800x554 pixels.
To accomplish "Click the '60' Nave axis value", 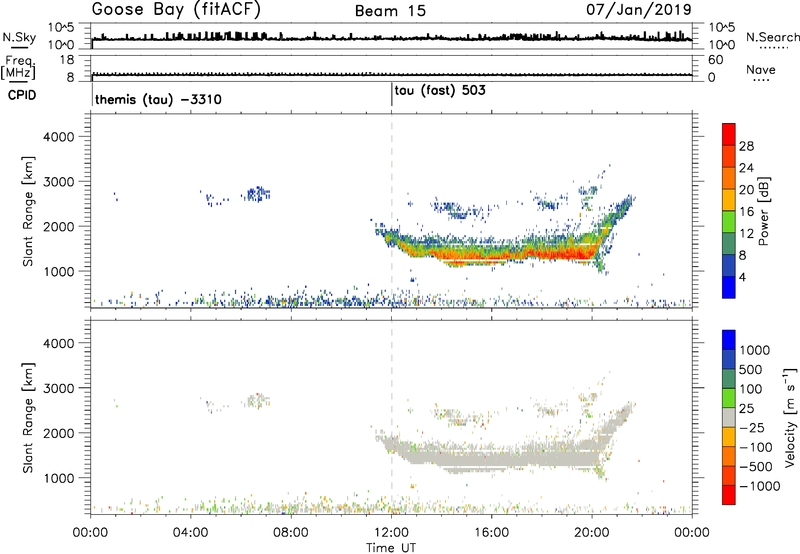I will click(x=715, y=60).
